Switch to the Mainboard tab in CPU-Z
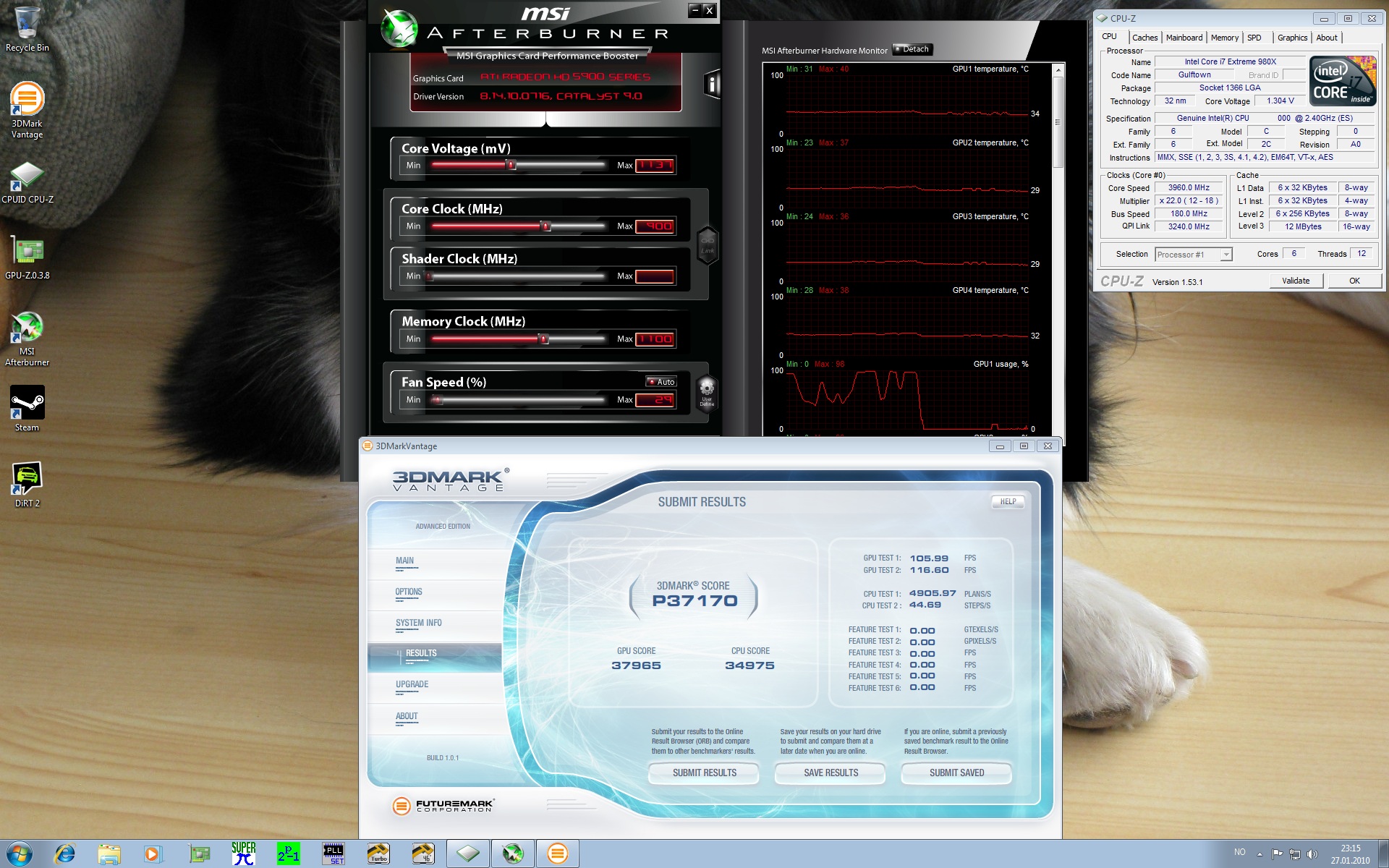Viewport: 1389px width, 868px height. click(1184, 38)
